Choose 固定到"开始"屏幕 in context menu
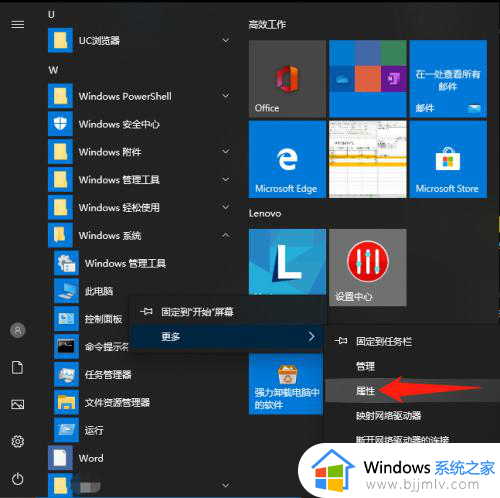Viewport: 500px width, 498px height. click(x=227, y=312)
